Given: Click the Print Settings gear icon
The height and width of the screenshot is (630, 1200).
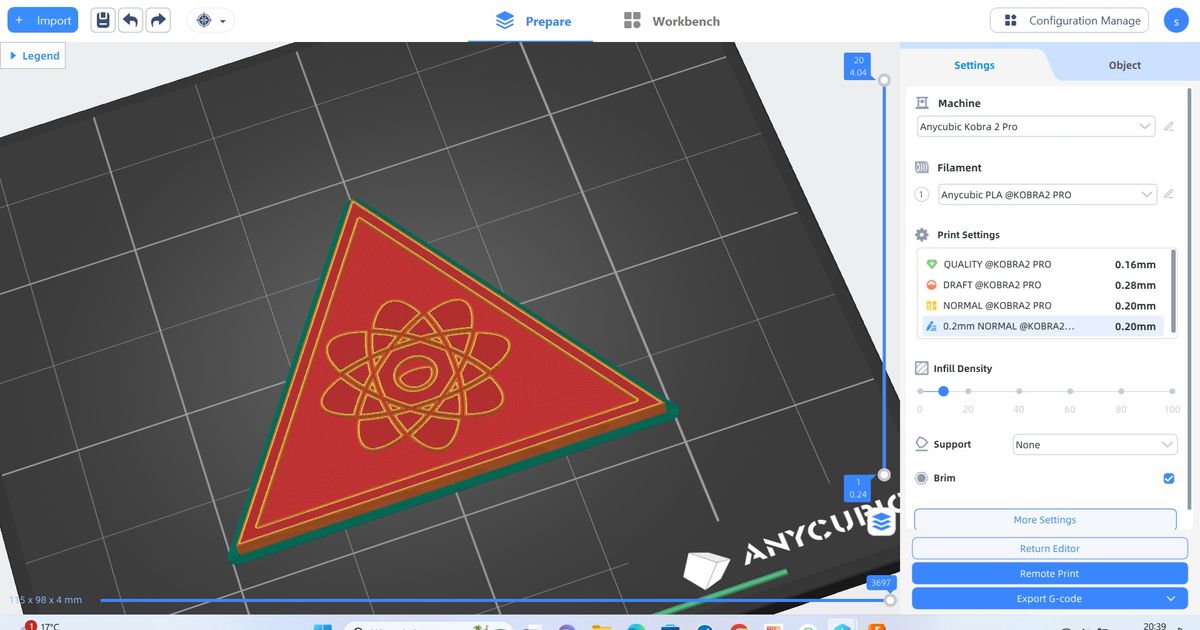Looking at the screenshot, I should tap(921, 234).
